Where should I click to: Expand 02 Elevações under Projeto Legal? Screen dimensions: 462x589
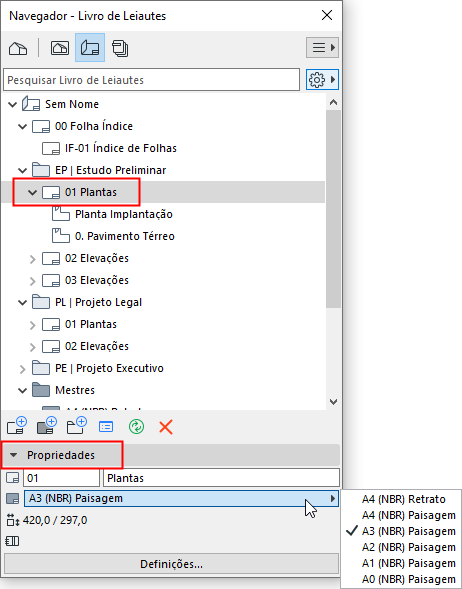click(x=33, y=347)
